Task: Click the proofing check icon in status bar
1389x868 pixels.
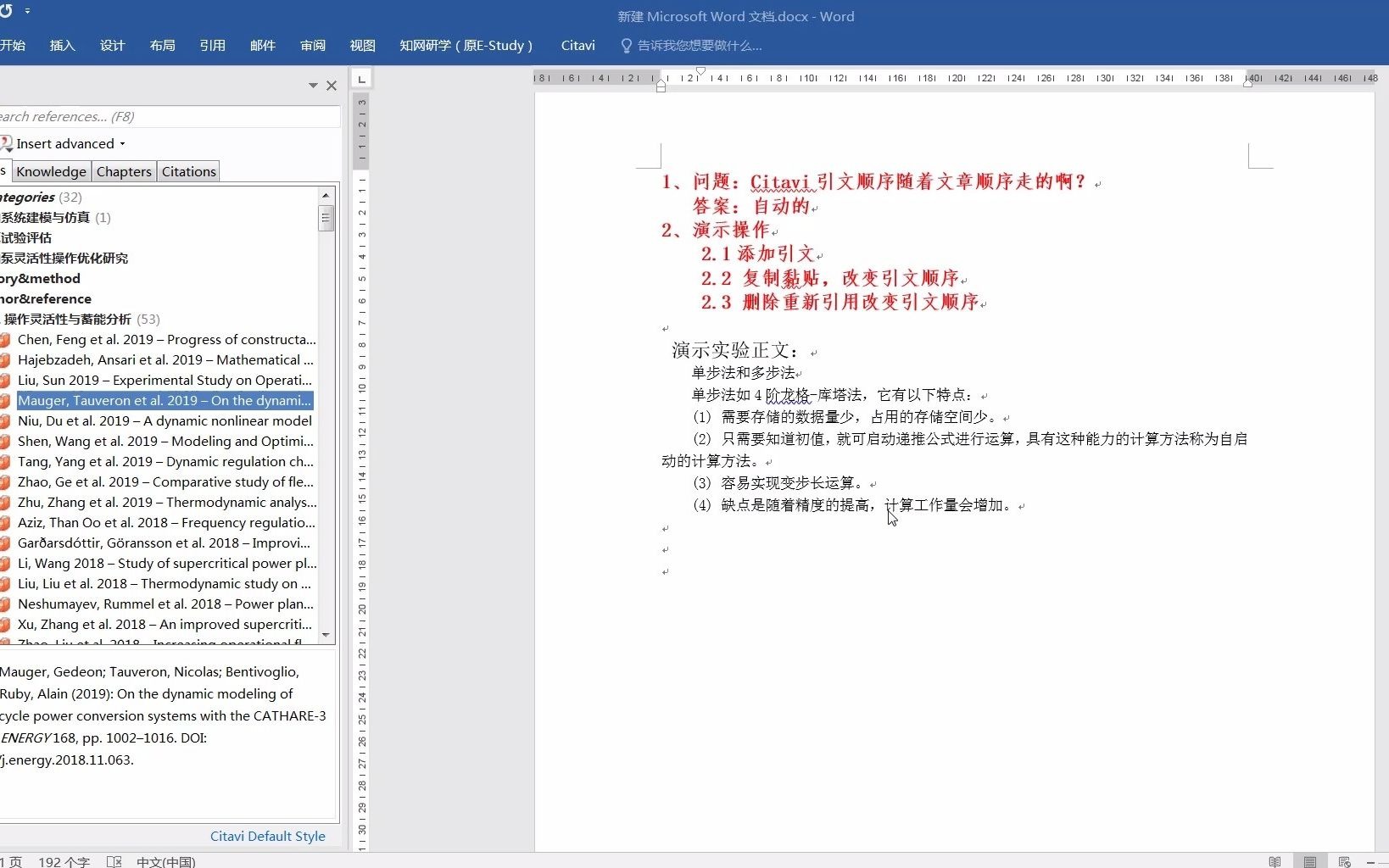Action: pos(114,861)
